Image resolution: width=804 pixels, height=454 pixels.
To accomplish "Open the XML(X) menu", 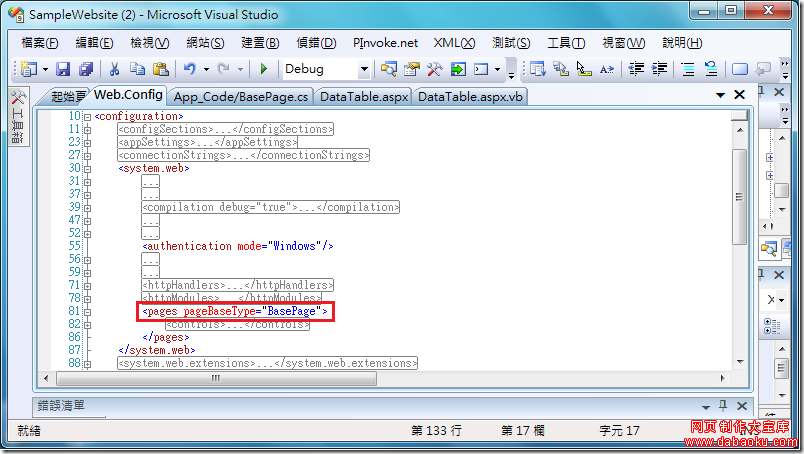I will pos(454,43).
